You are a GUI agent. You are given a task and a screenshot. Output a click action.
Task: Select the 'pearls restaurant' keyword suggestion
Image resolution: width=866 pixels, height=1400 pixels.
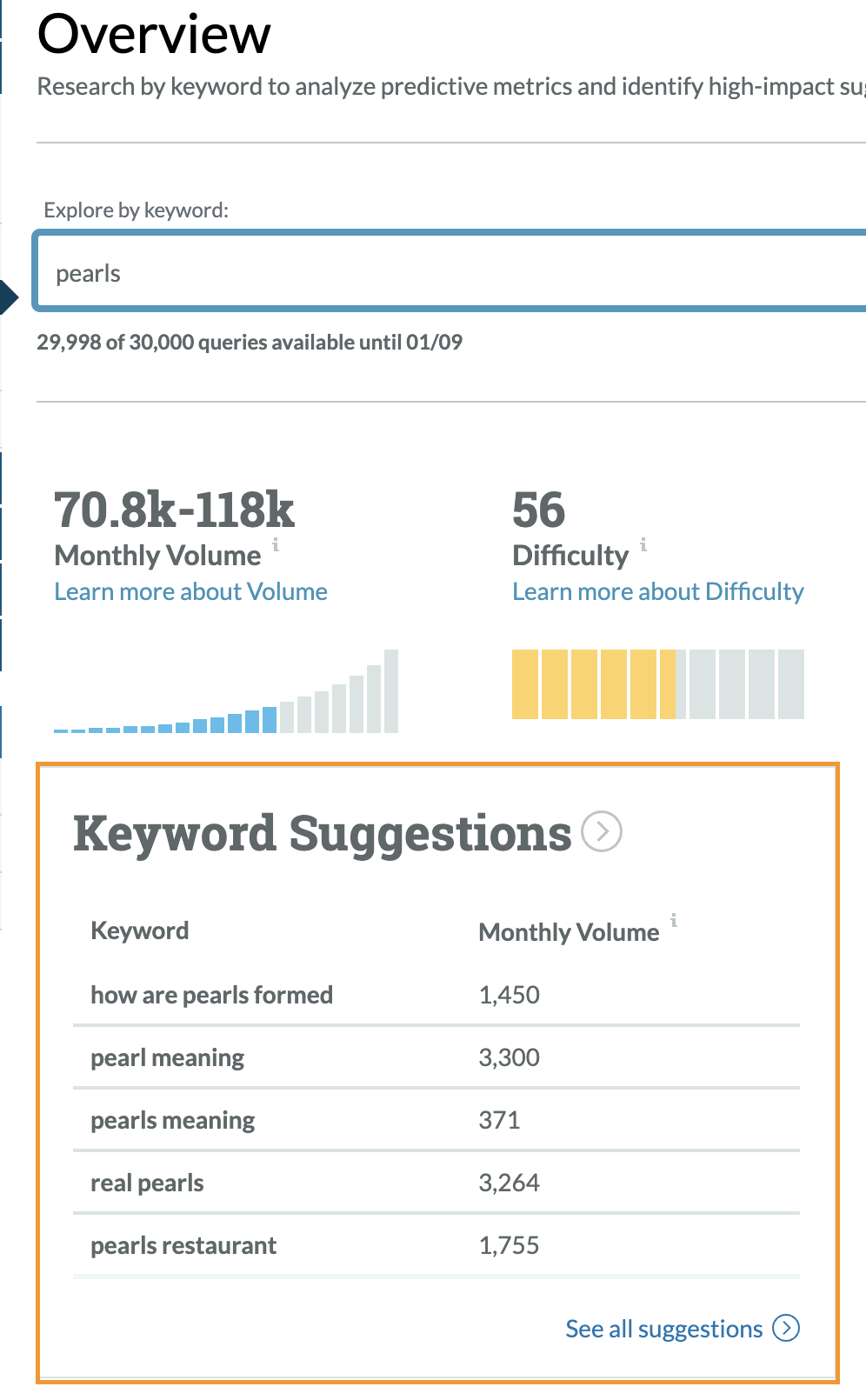coord(183,1245)
